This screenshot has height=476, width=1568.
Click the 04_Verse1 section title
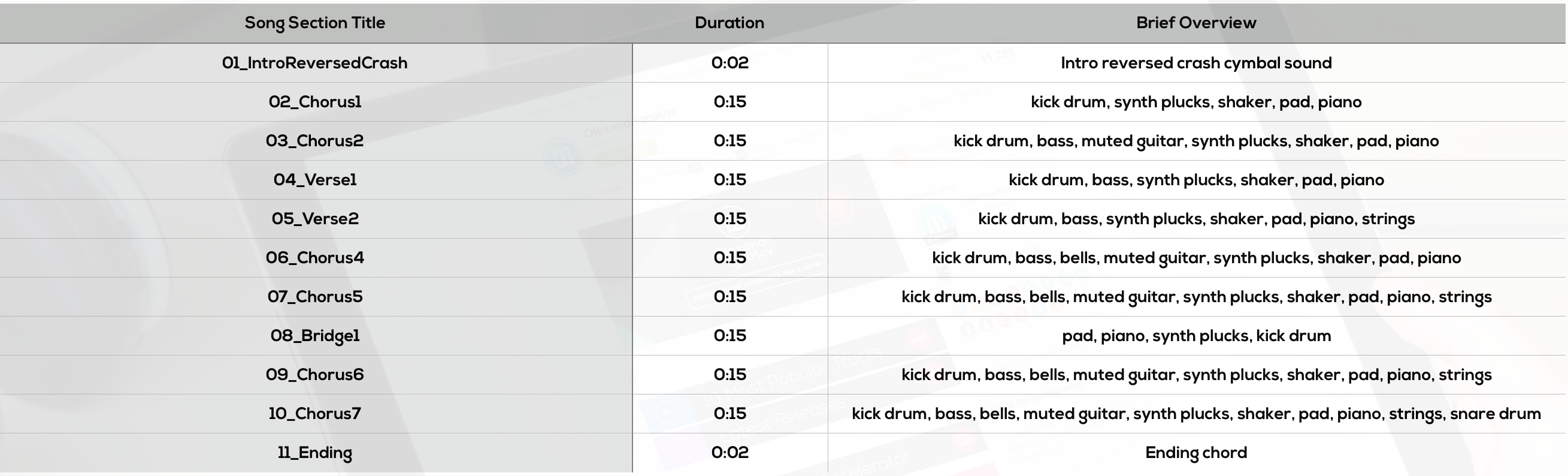point(314,180)
